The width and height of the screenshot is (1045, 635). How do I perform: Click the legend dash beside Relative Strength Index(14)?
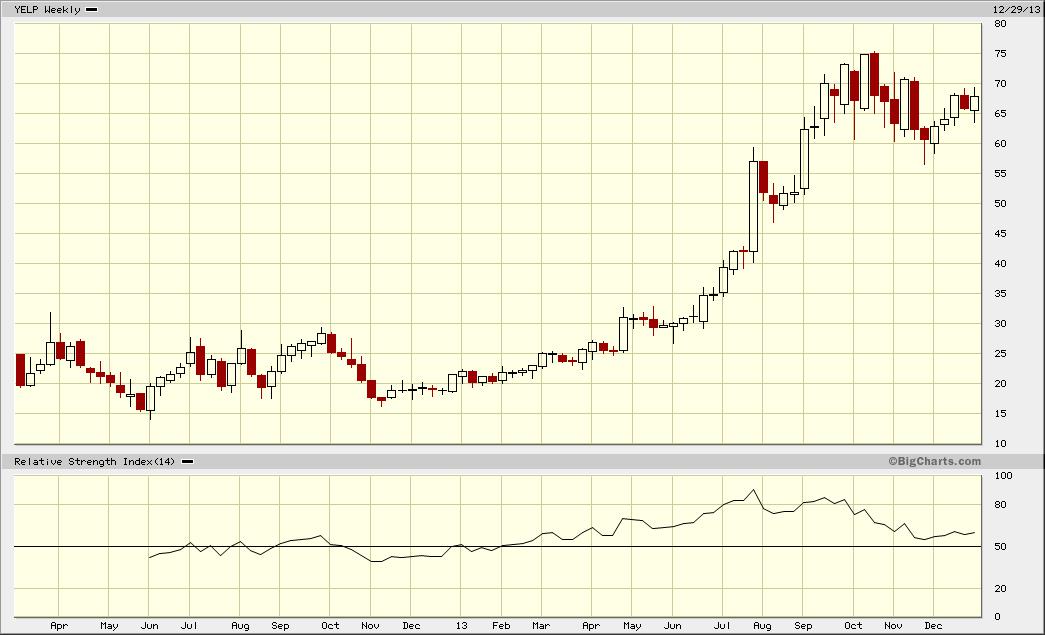187,461
